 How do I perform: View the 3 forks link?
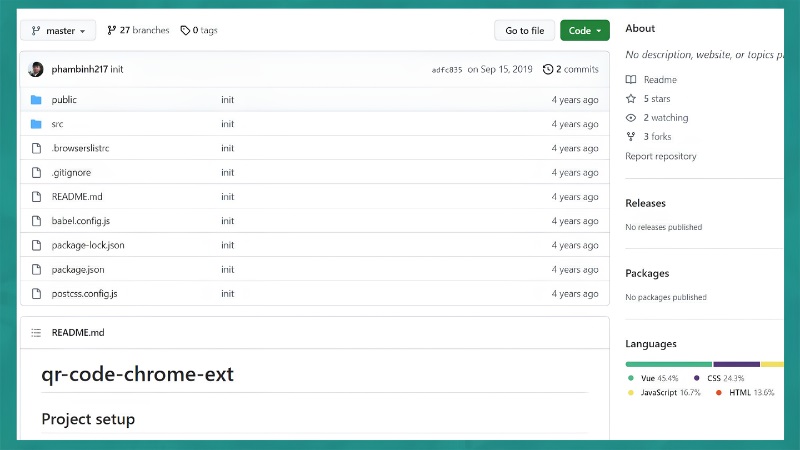click(658, 137)
